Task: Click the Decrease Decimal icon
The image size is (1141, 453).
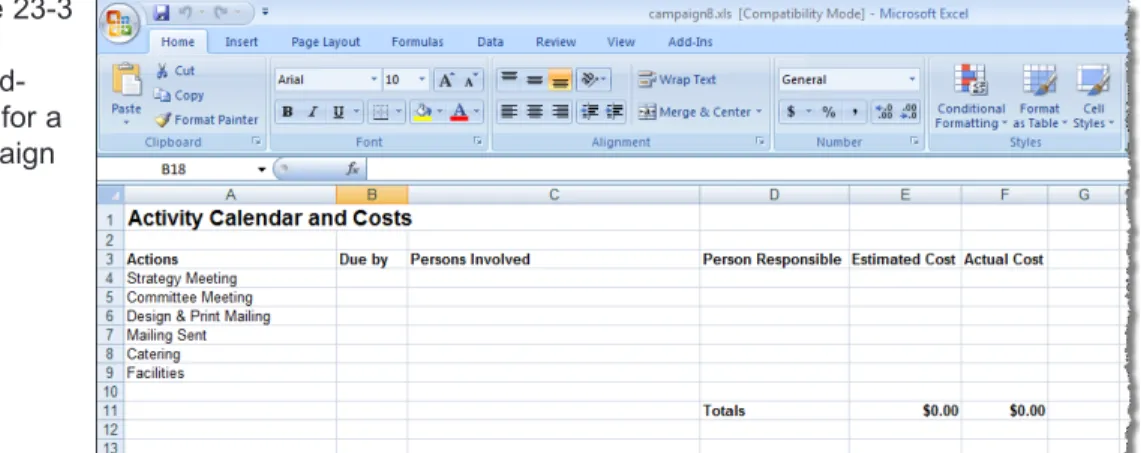Action: [x=908, y=112]
